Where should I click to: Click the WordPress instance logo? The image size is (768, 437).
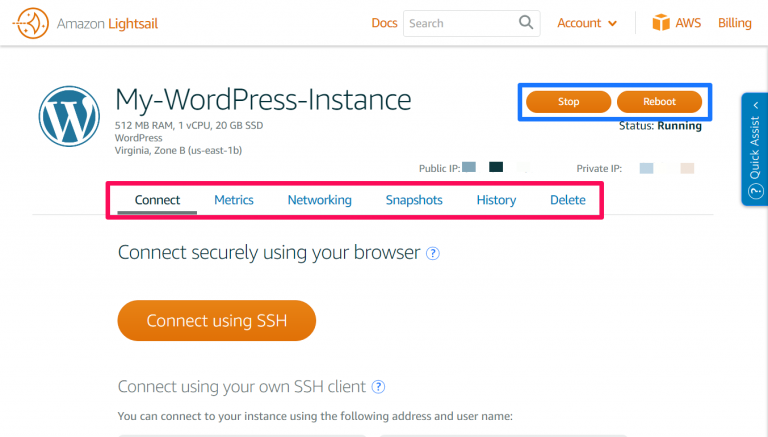(69, 116)
